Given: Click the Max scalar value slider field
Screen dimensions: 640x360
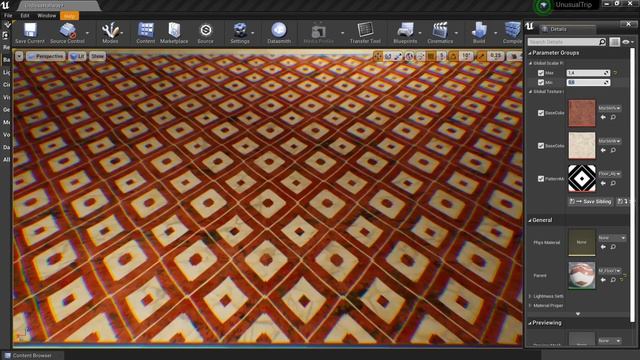Looking at the screenshot, I should (588, 73).
